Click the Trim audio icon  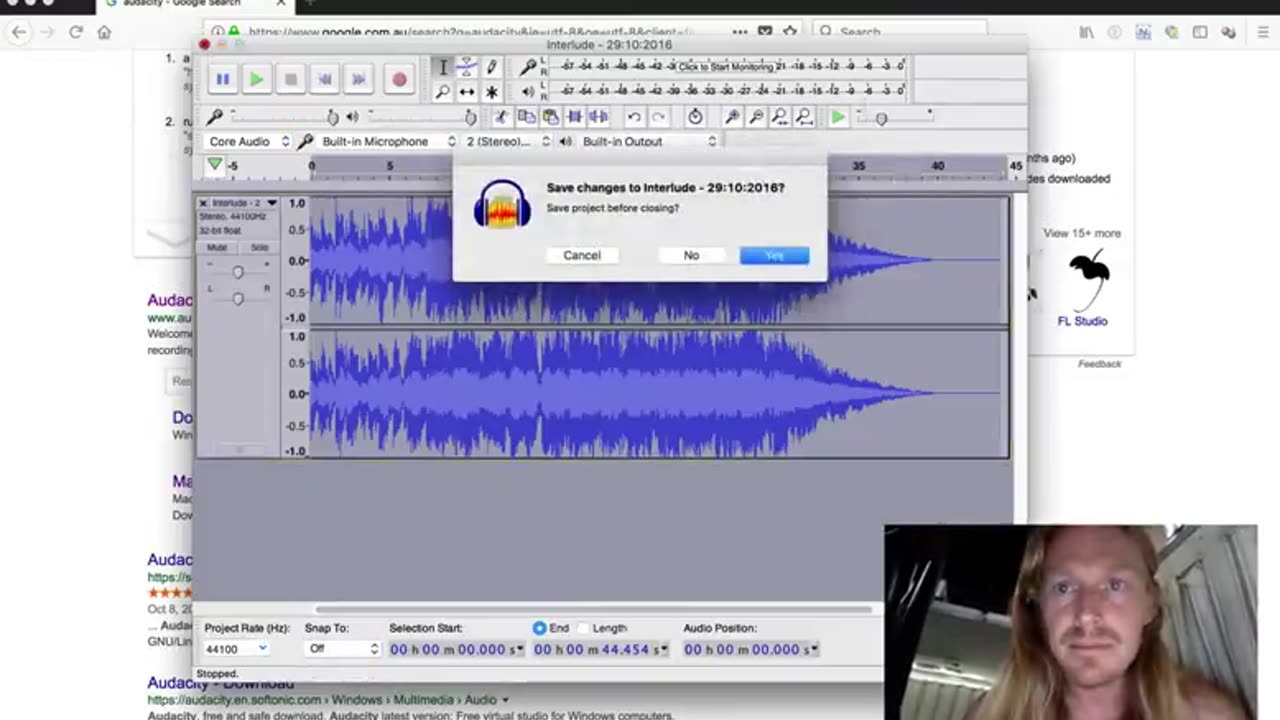(574, 117)
